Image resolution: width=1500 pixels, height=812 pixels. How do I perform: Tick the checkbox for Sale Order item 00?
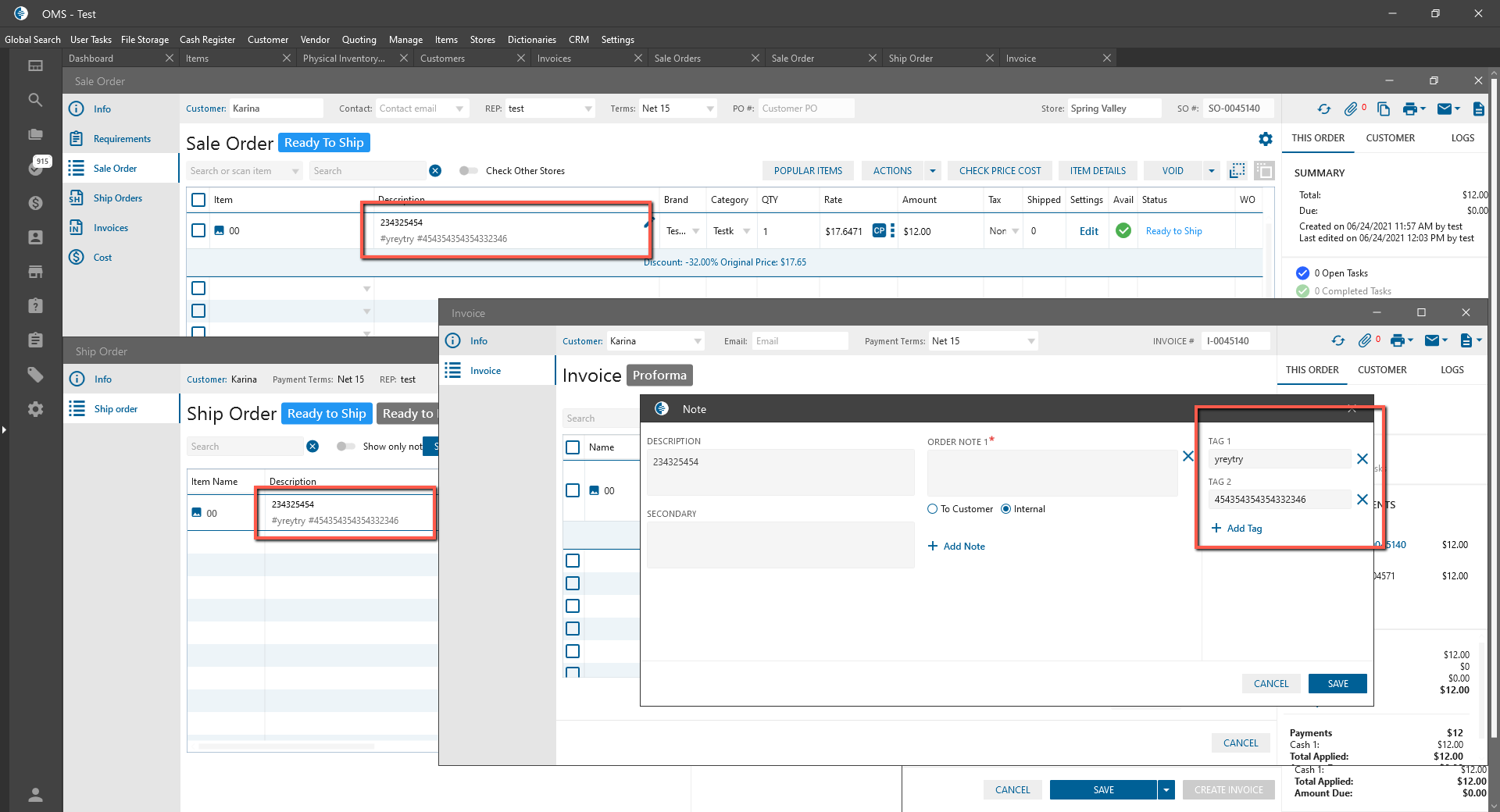click(x=198, y=230)
